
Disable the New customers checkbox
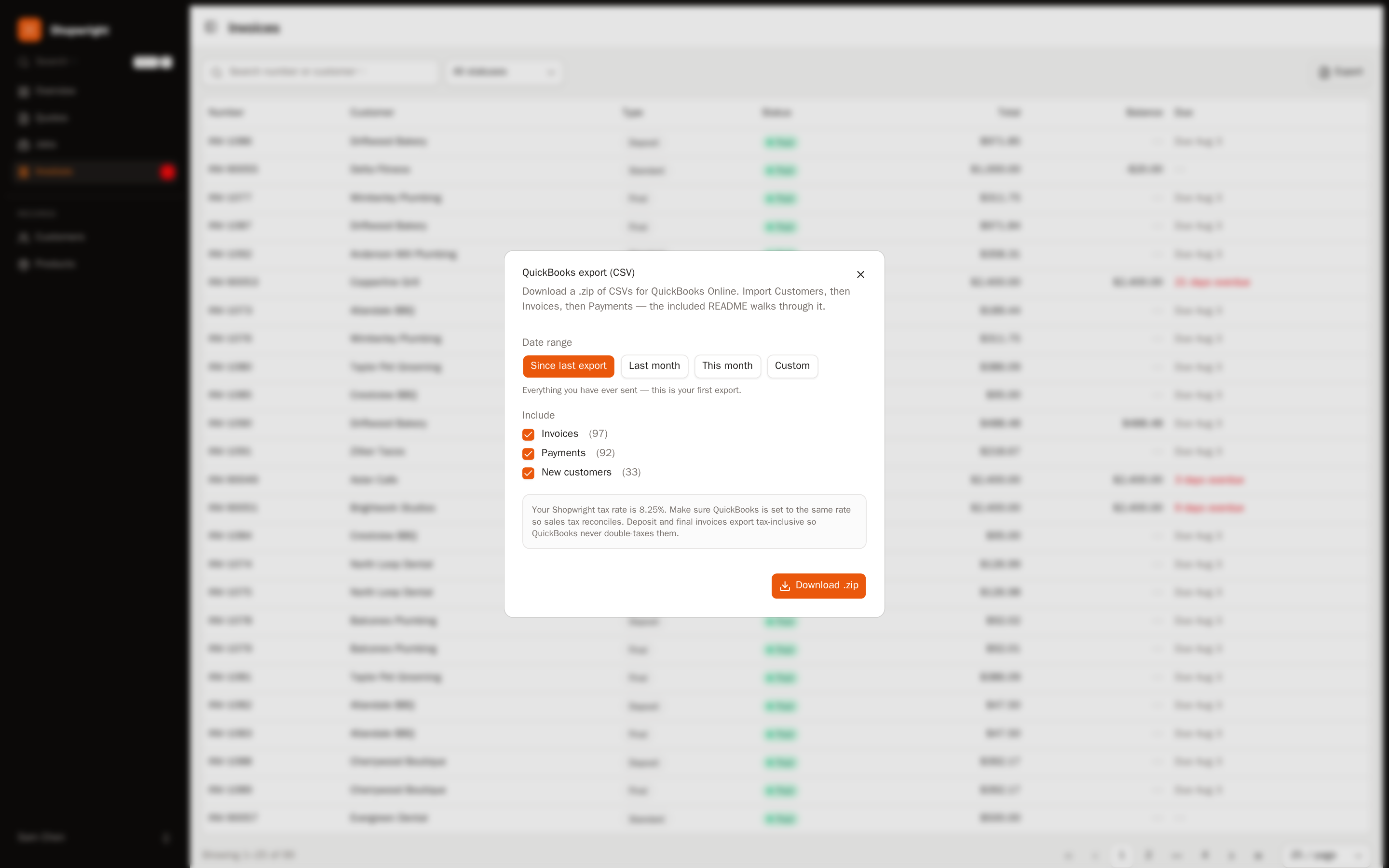[528, 473]
